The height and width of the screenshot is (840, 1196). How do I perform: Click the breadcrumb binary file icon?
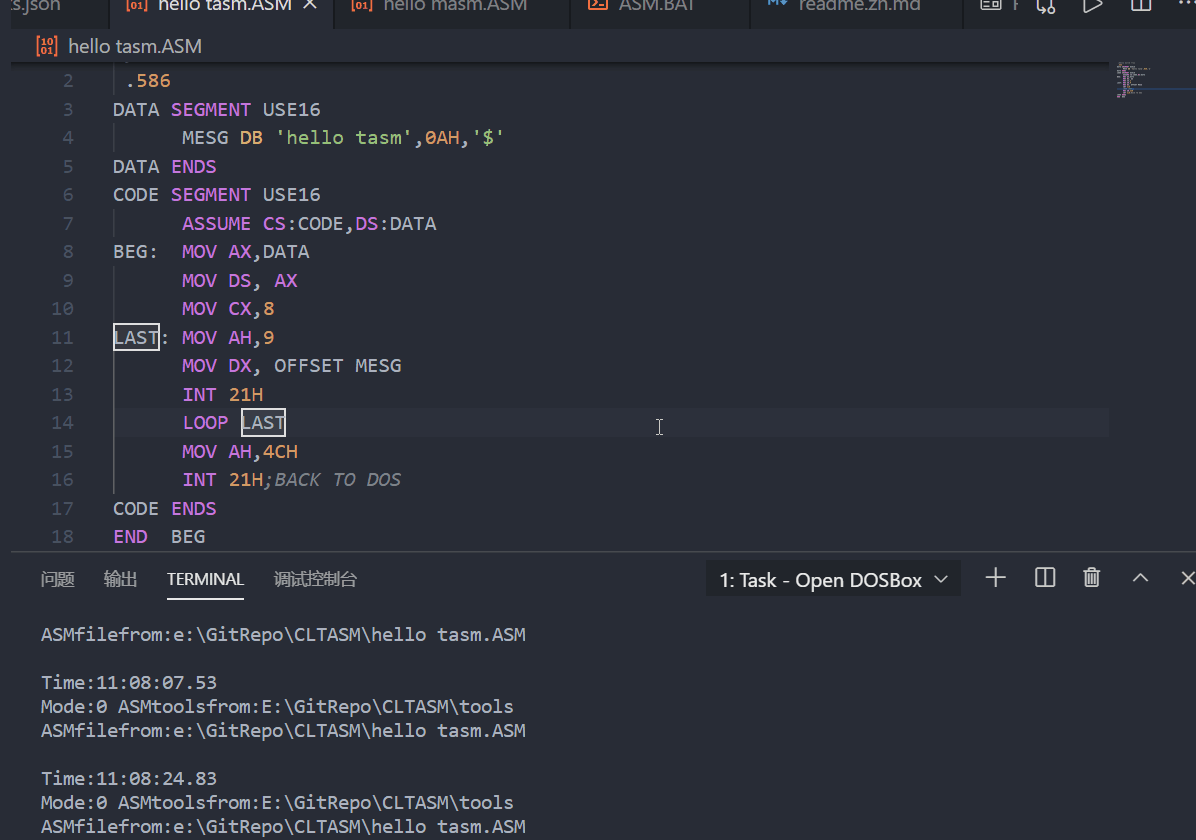(x=47, y=47)
